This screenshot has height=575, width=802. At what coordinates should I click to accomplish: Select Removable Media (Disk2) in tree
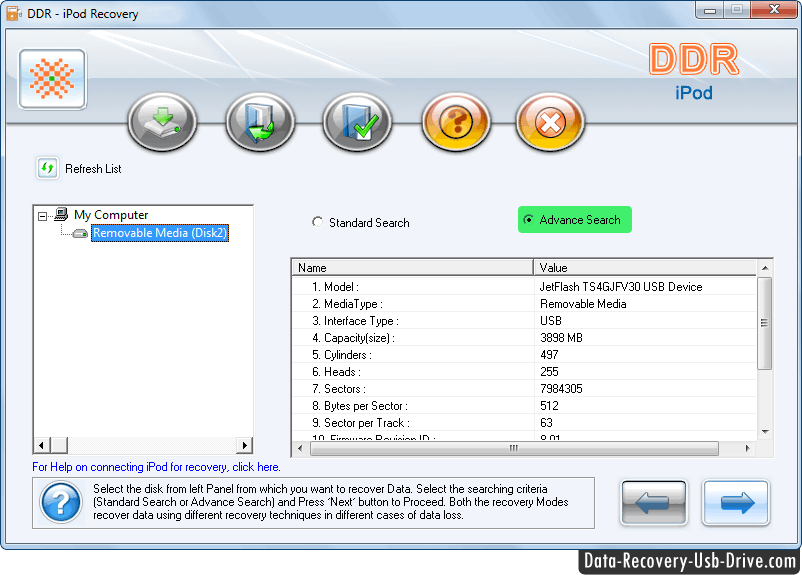coord(160,233)
